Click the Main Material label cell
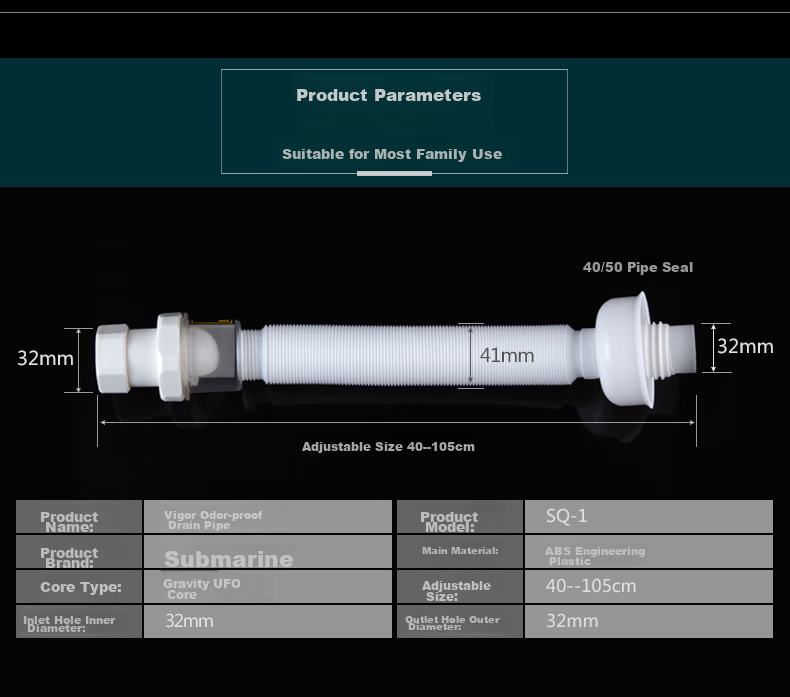790x697 pixels. click(x=459, y=551)
